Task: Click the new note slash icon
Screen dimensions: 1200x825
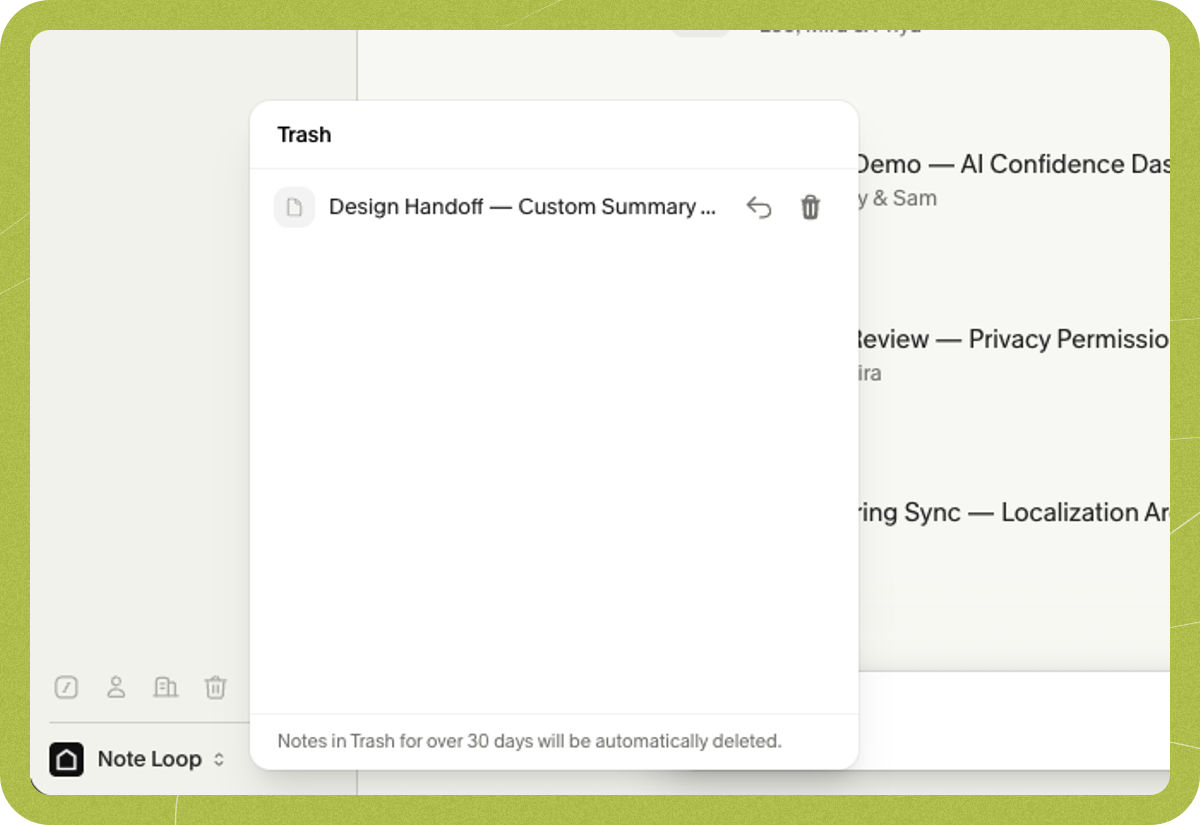Action: [66, 687]
